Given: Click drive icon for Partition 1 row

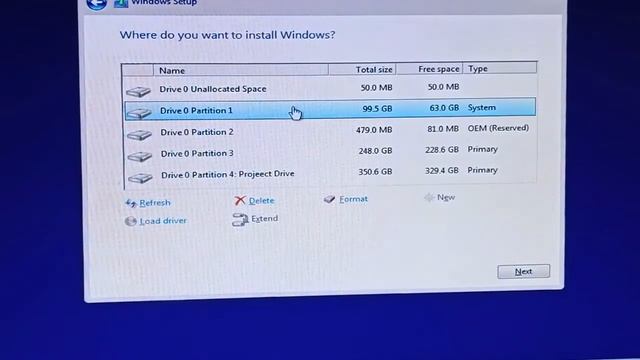Looking at the screenshot, I should click(139, 113).
